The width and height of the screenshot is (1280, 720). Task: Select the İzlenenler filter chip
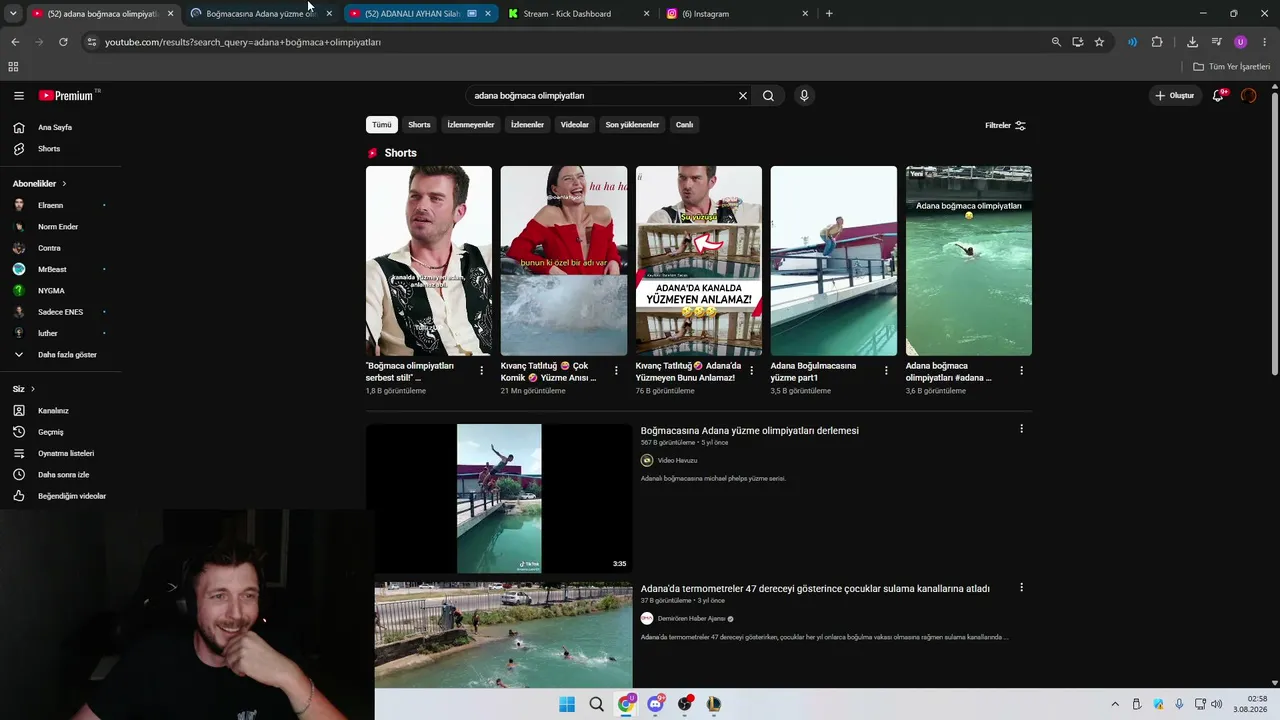[x=527, y=125]
